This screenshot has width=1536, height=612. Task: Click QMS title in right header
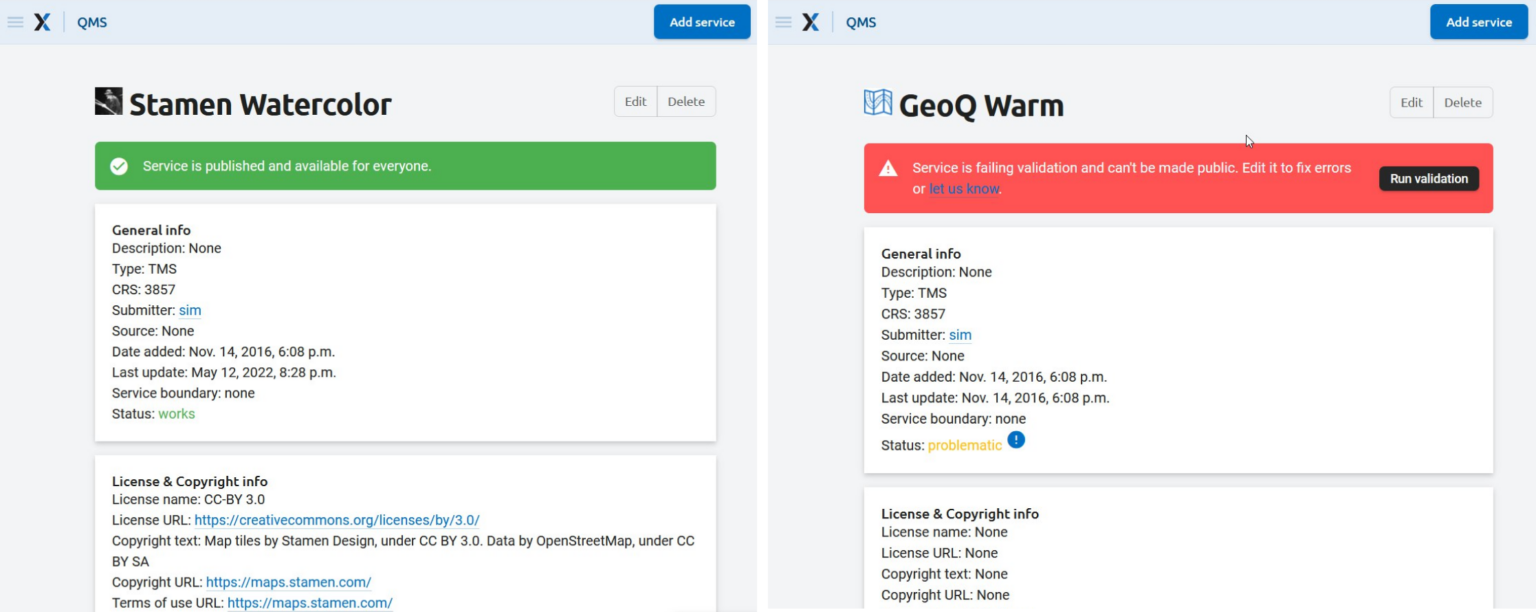click(x=861, y=22)
